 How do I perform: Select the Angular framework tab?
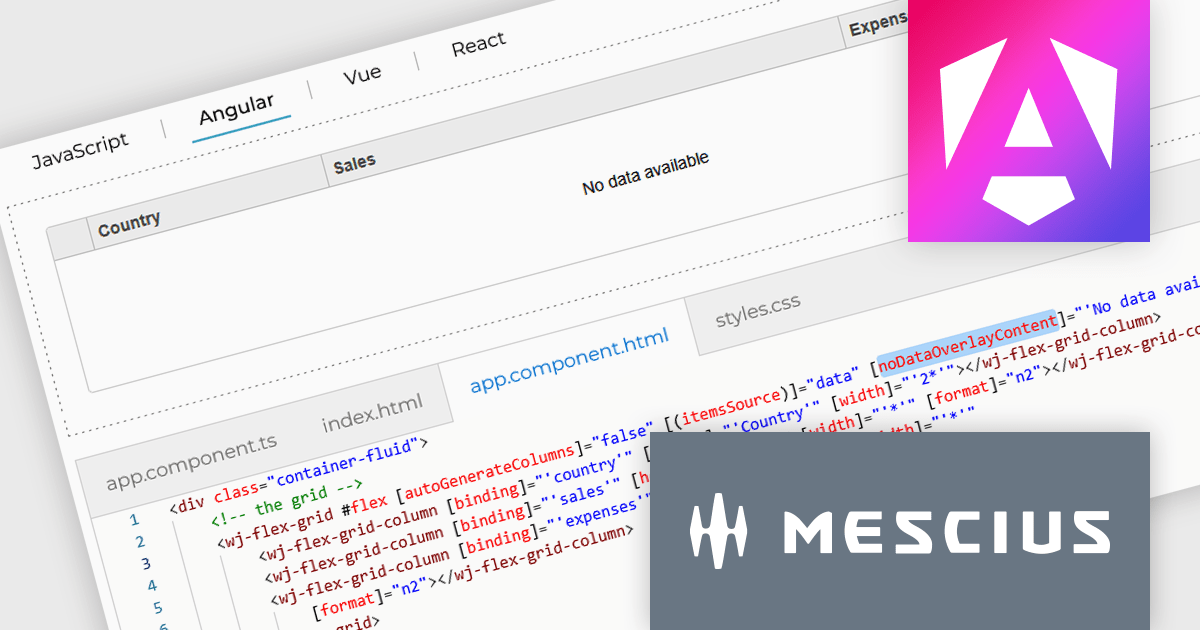[237, 110]
